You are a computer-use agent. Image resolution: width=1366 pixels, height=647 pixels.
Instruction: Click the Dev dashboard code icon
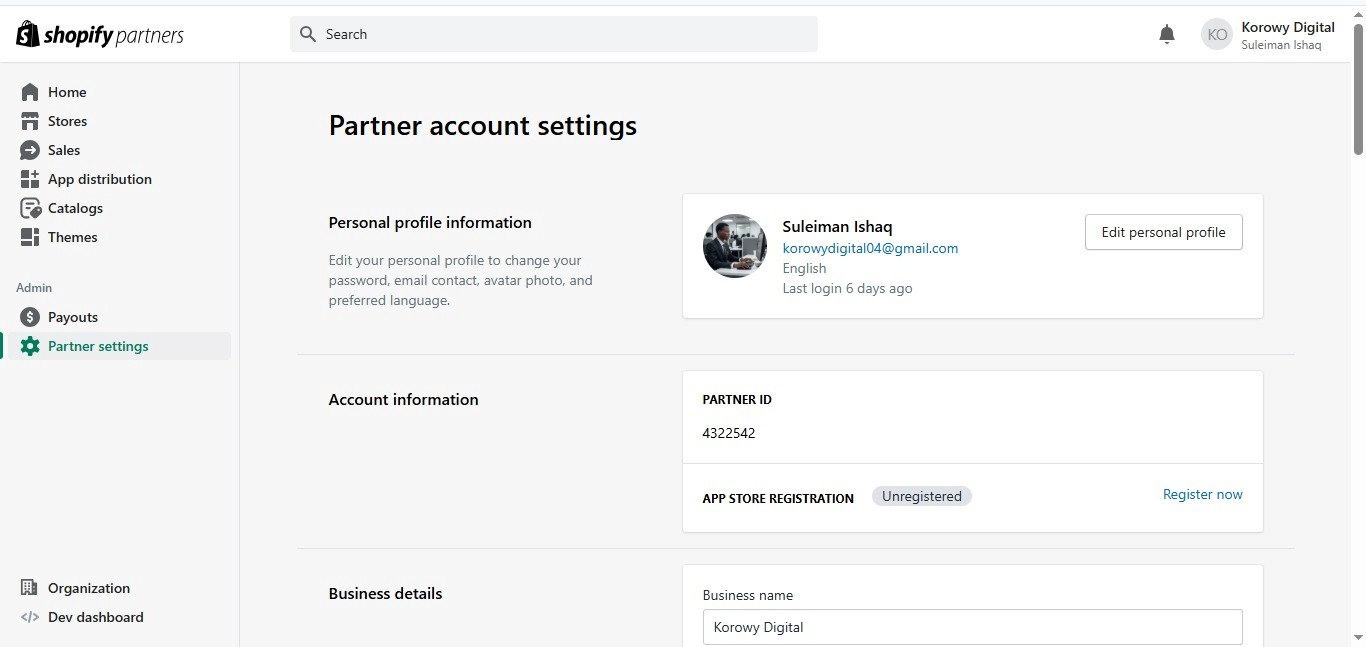[x=30, y=617]
